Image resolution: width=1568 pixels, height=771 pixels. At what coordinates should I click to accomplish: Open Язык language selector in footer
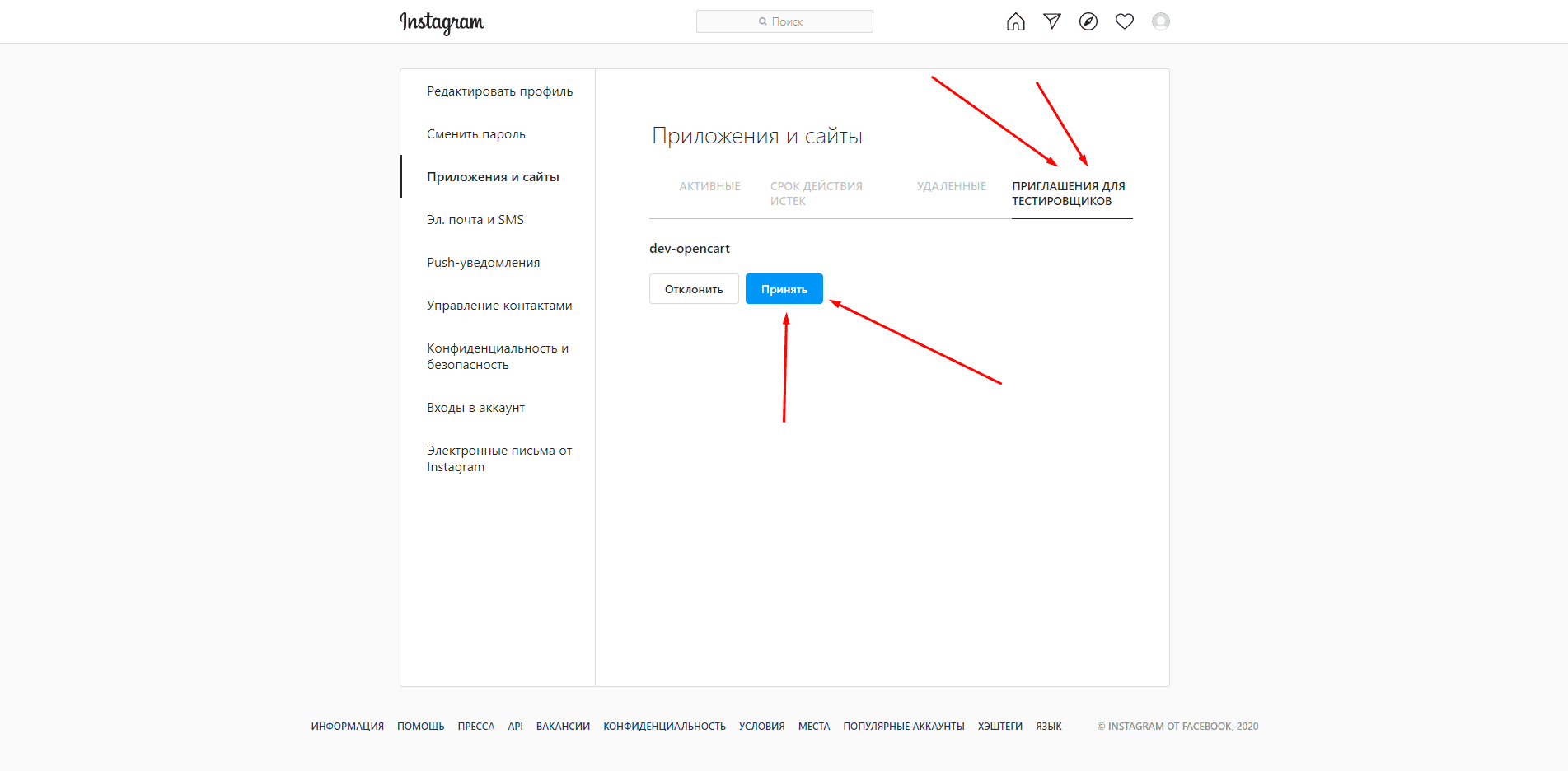tap(1049, 727)
